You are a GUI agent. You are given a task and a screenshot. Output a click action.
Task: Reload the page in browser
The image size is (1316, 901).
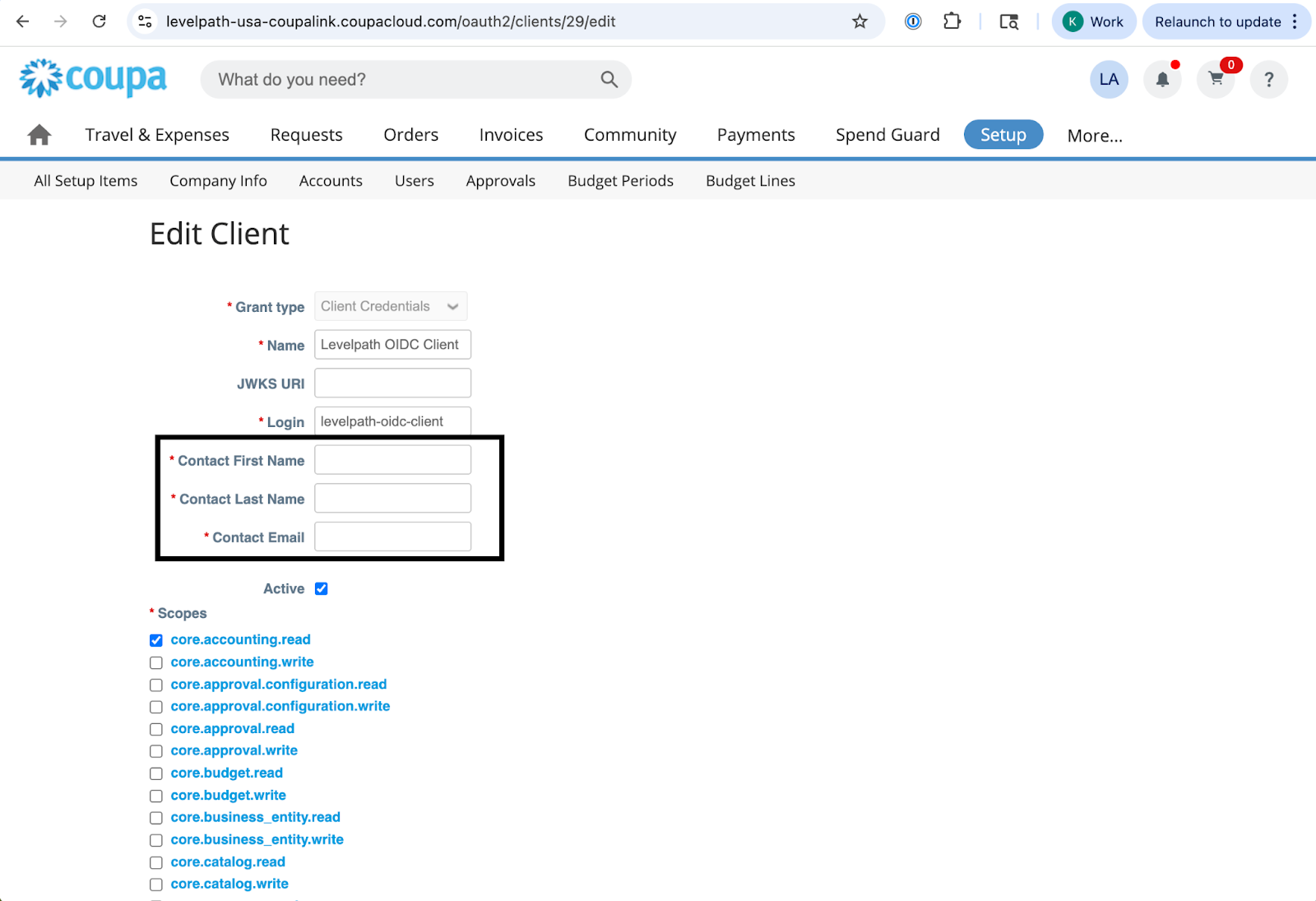(x=100, y=22)
